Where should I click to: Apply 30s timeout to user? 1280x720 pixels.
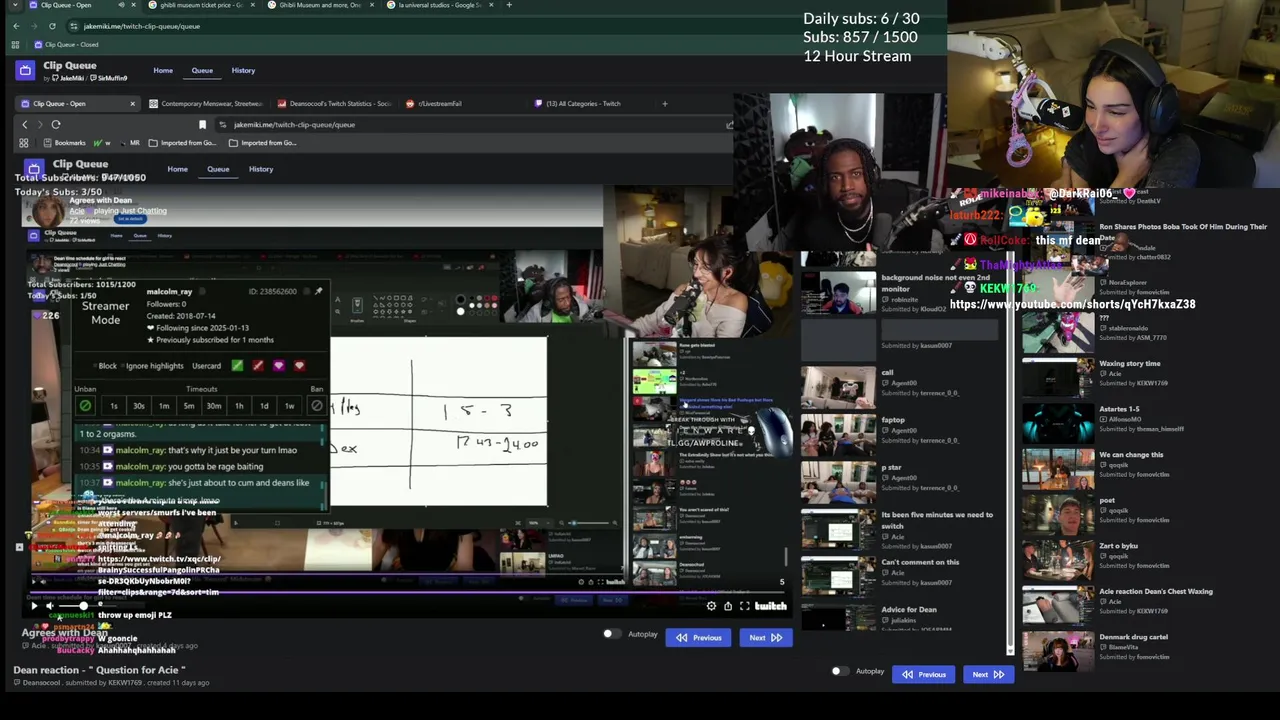pyautogui.click(x=138, y=406)
